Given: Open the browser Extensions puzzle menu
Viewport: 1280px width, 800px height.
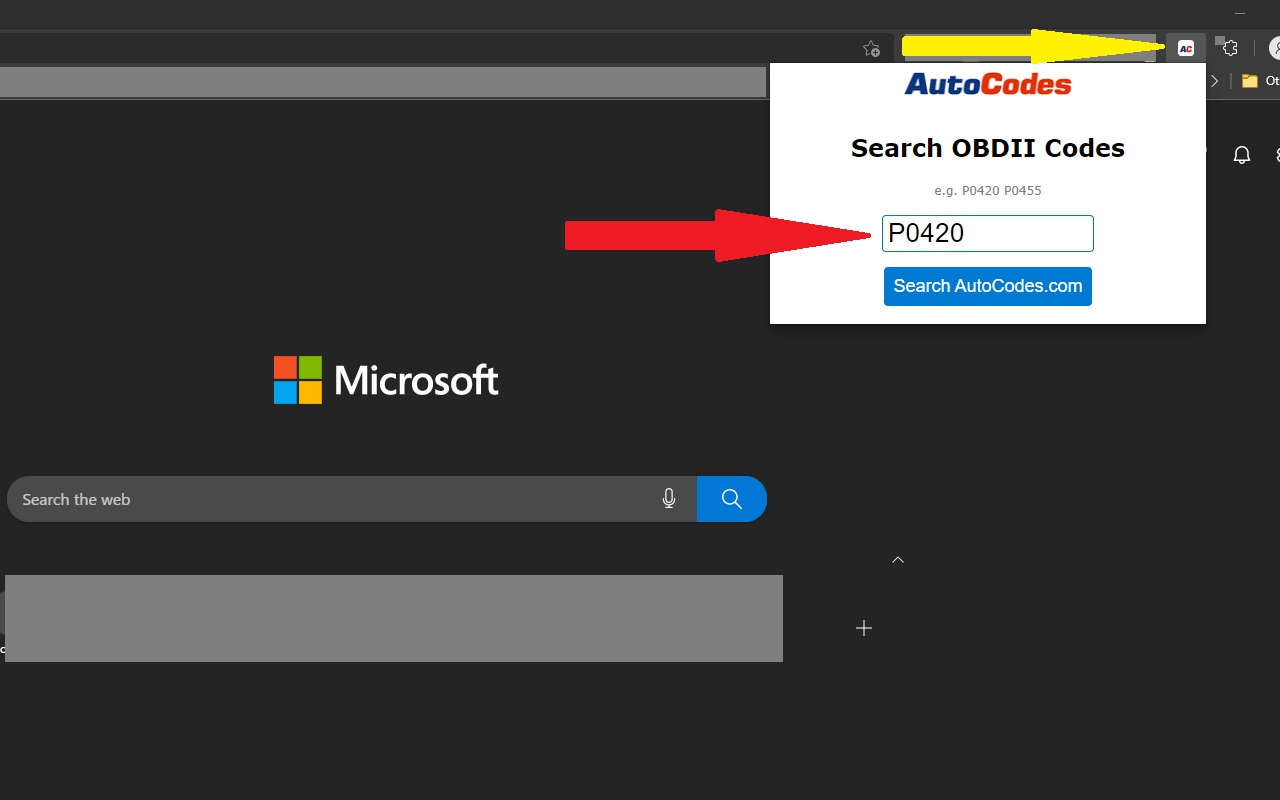Looking at the screenshot, I should coord(1230,48).
